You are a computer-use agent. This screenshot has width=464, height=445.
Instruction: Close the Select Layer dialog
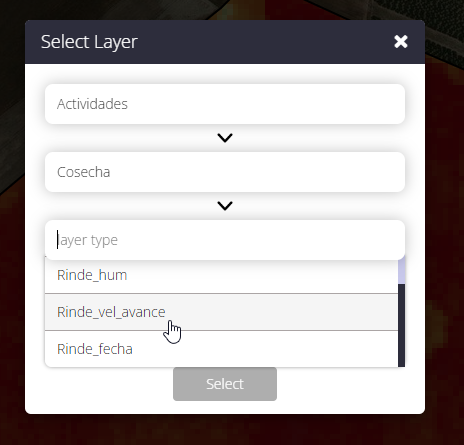(401, 42)
